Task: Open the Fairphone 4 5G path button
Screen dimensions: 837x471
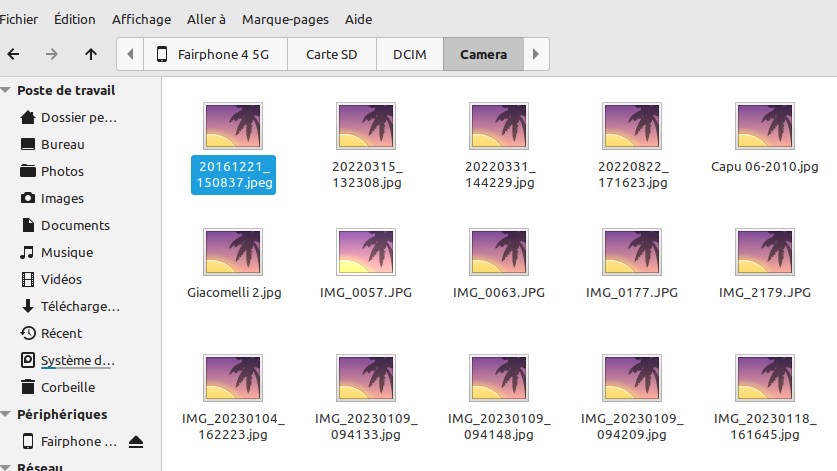Action: pyautogui.click(x=215, y=54)
